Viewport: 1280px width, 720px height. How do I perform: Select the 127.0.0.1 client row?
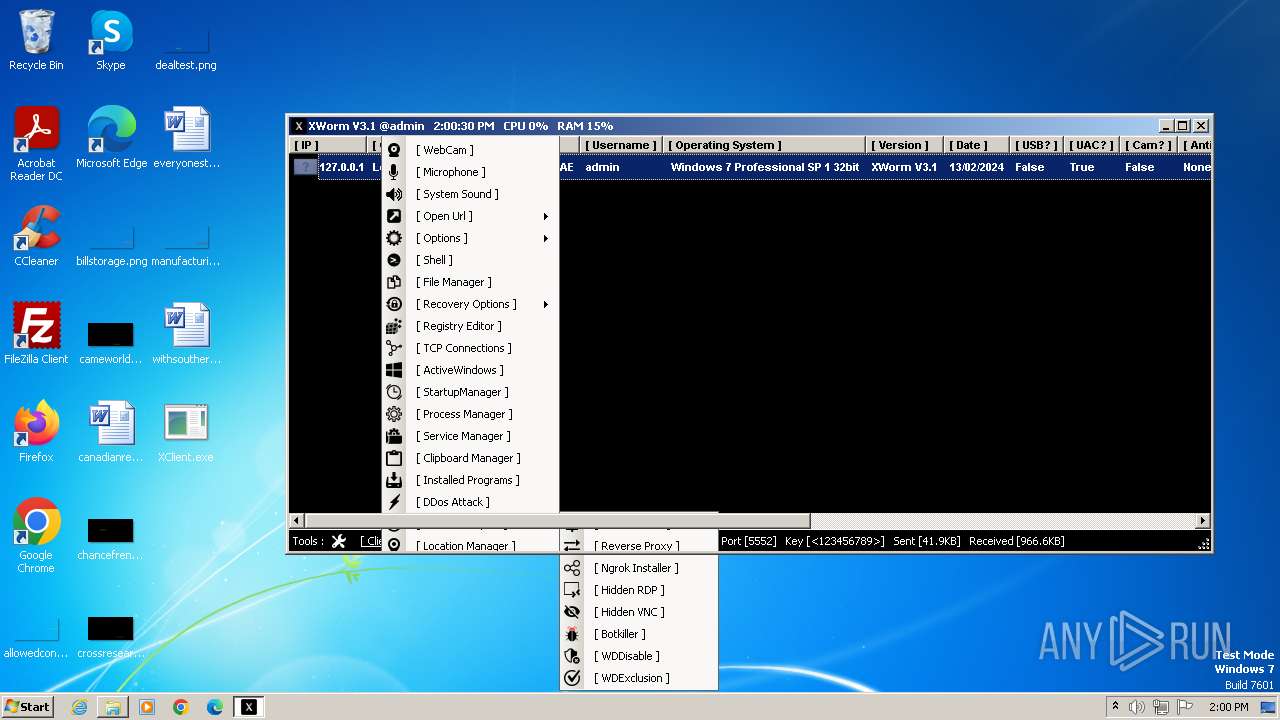coord(750,167)
